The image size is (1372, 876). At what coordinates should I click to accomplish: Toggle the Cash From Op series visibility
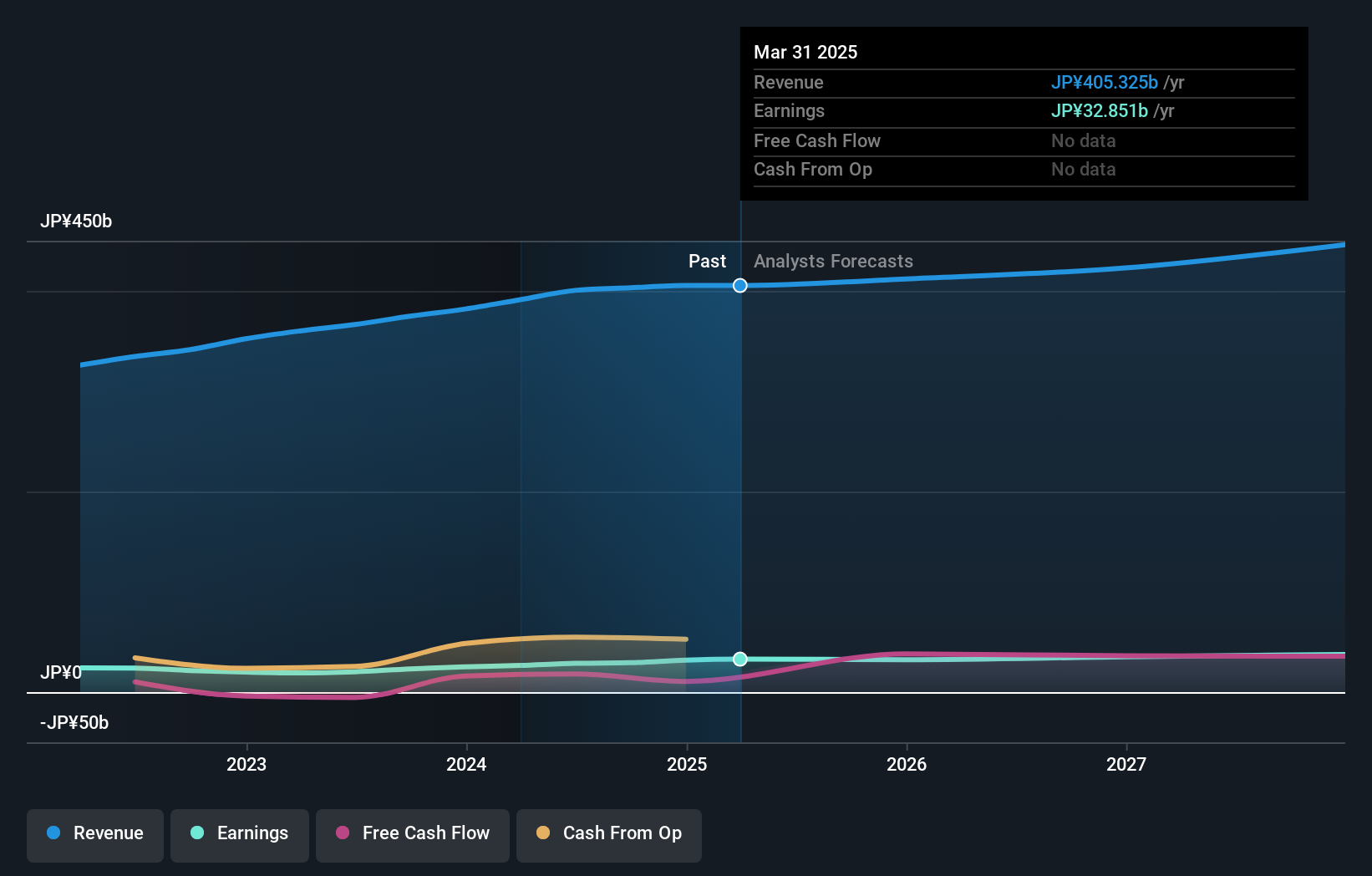[x=609, y=834]
